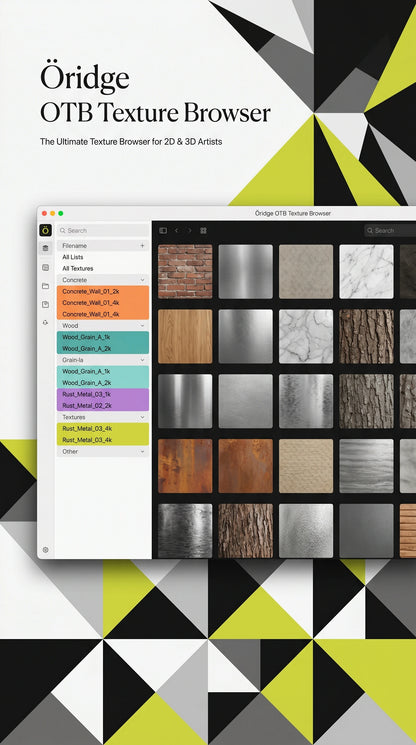Open the red brick wall texture thumbnail
The height and width of the screenshot is (745, 416).
185,271
